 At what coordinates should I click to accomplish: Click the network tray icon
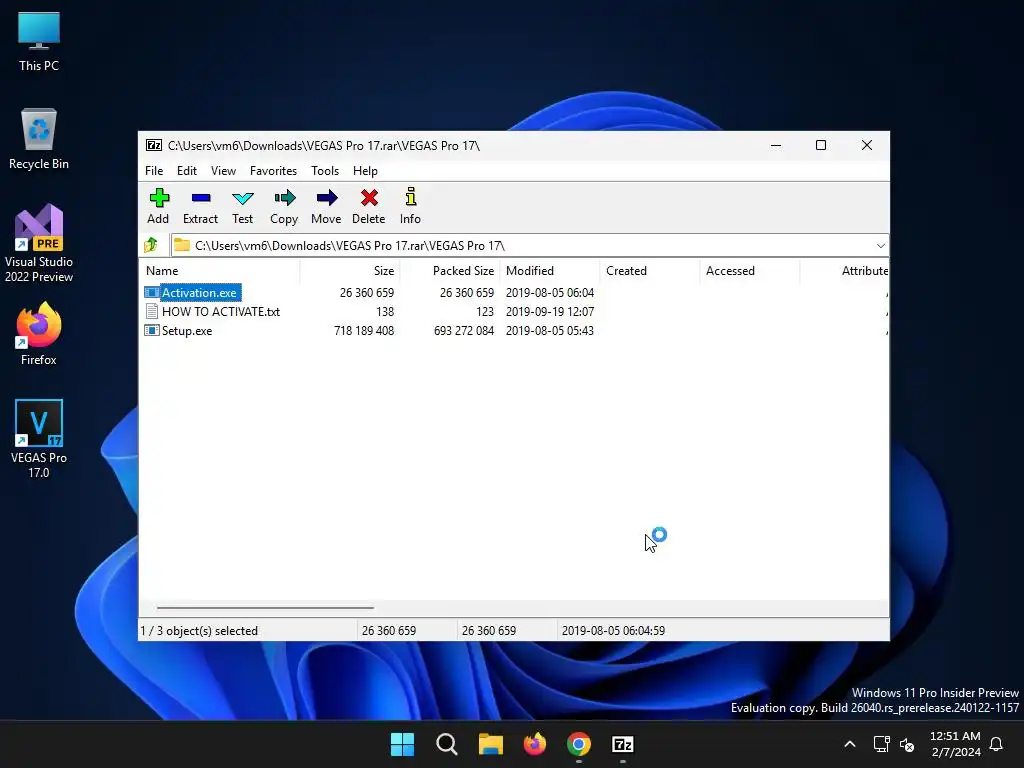tap(881, 744)
